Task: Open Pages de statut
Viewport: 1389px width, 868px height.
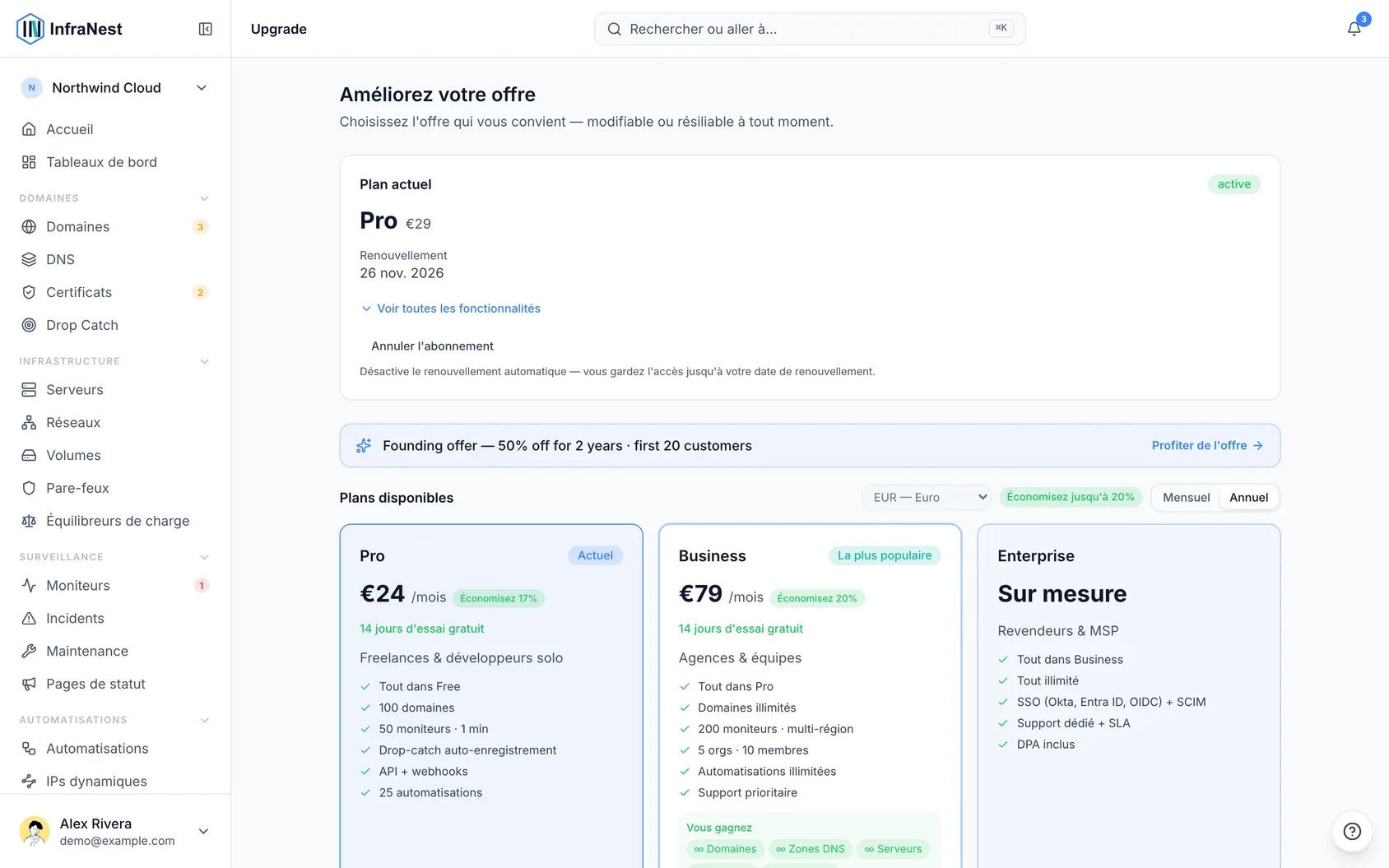Action: tap(115, 684)
